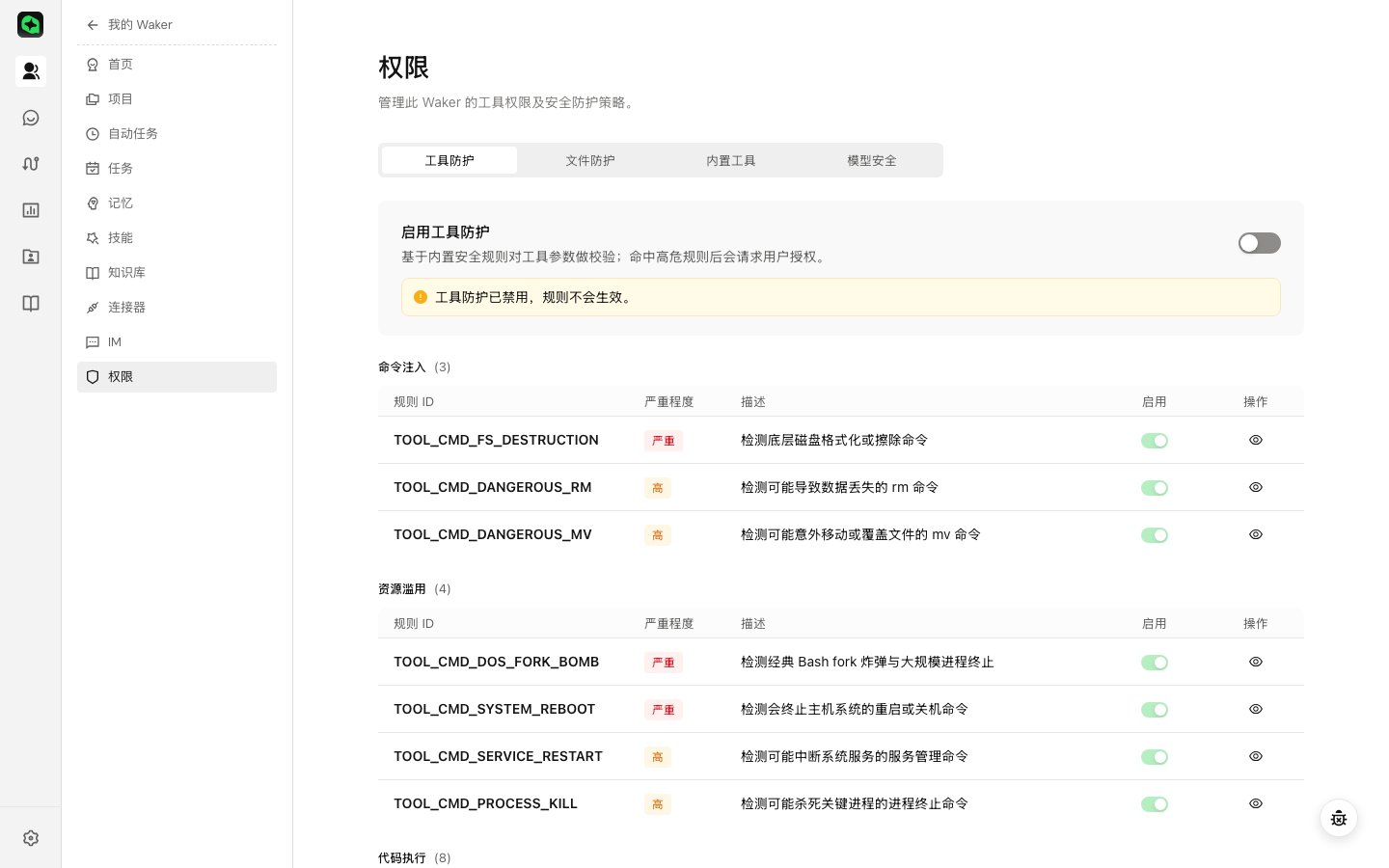Viewport: 1389px width, 868px height.
Task: Enable the 启用工具防护 master switch
Action: [1260, 243]
